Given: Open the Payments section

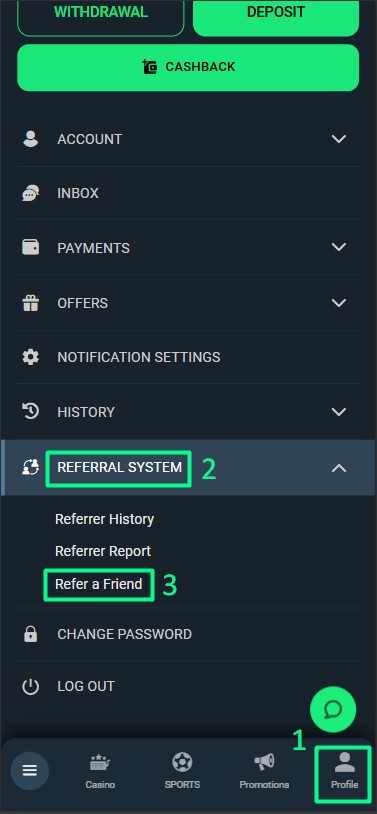Looking at the screenshot, I should (x=188, y=248).
